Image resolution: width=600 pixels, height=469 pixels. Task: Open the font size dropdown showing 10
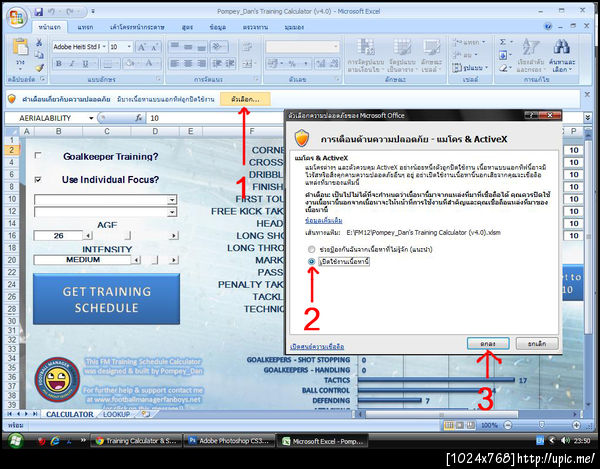(x=129, y=47)
